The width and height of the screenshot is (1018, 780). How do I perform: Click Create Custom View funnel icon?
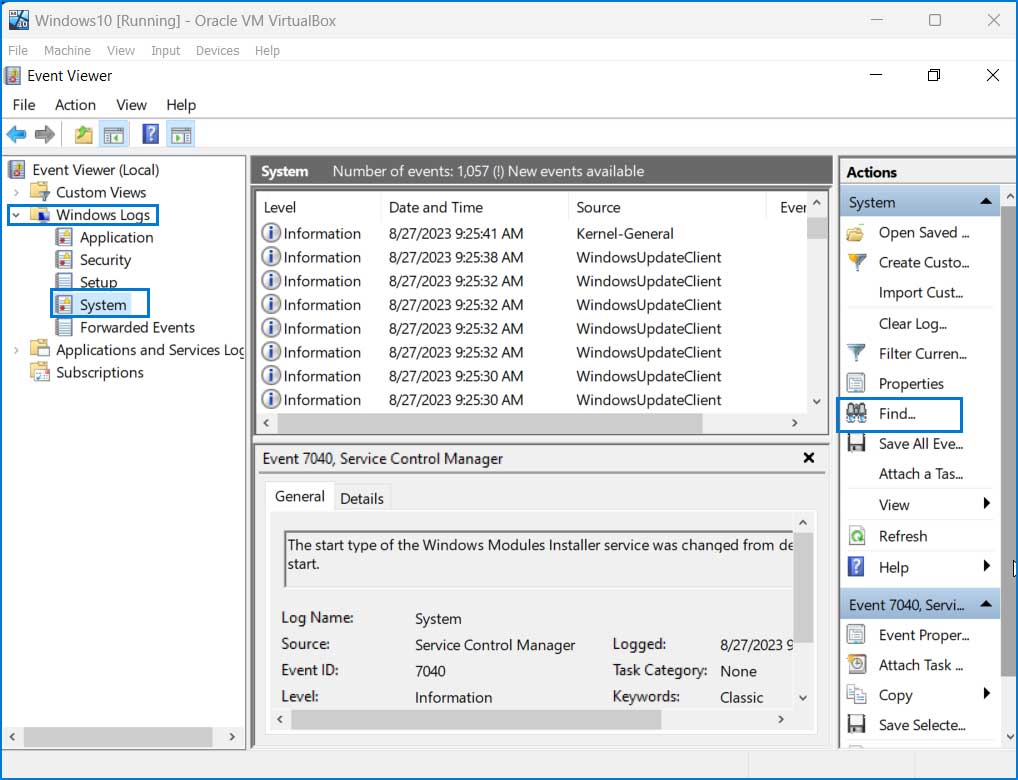857,262
